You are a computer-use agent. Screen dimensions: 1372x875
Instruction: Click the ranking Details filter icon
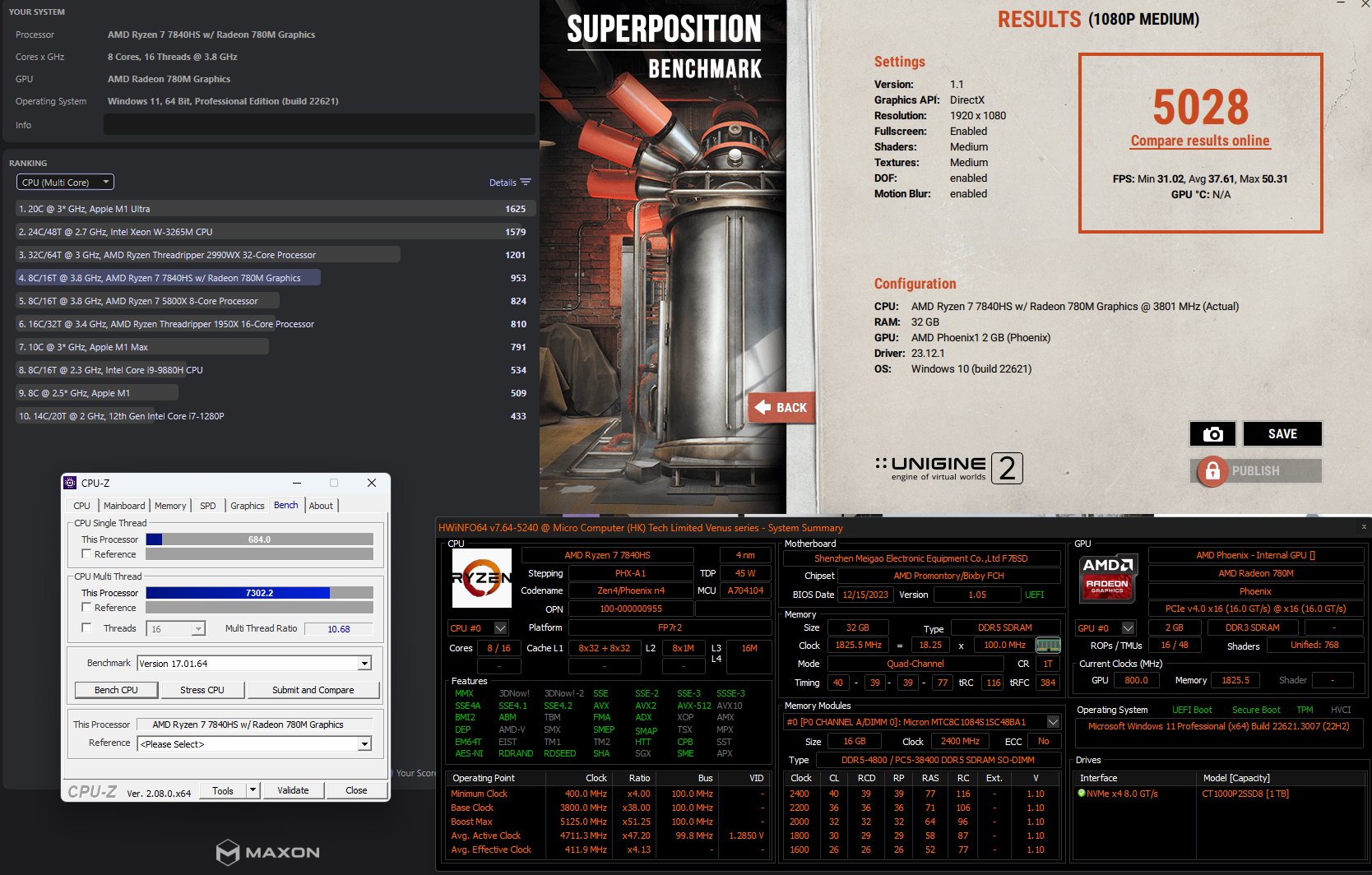(x=526, y=183)
